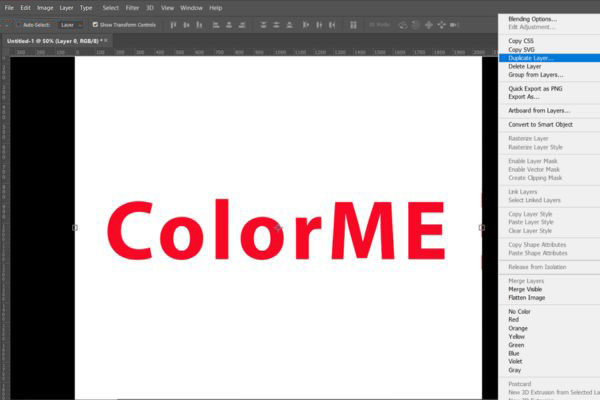The width and height of the screenshot is (600, 400).
Task: Choose Duplicate Layer in context menu
Action: (x=549, y=58)
